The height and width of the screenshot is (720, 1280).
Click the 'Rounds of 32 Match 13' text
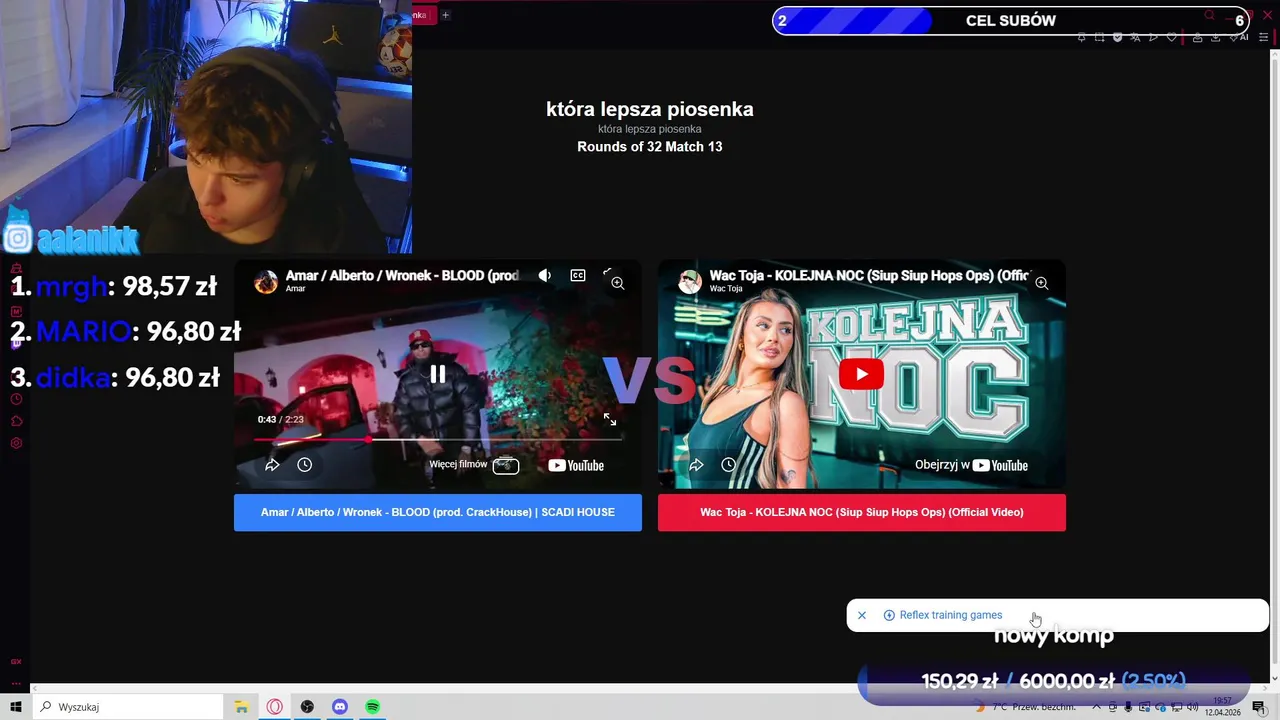coord(650,147)
